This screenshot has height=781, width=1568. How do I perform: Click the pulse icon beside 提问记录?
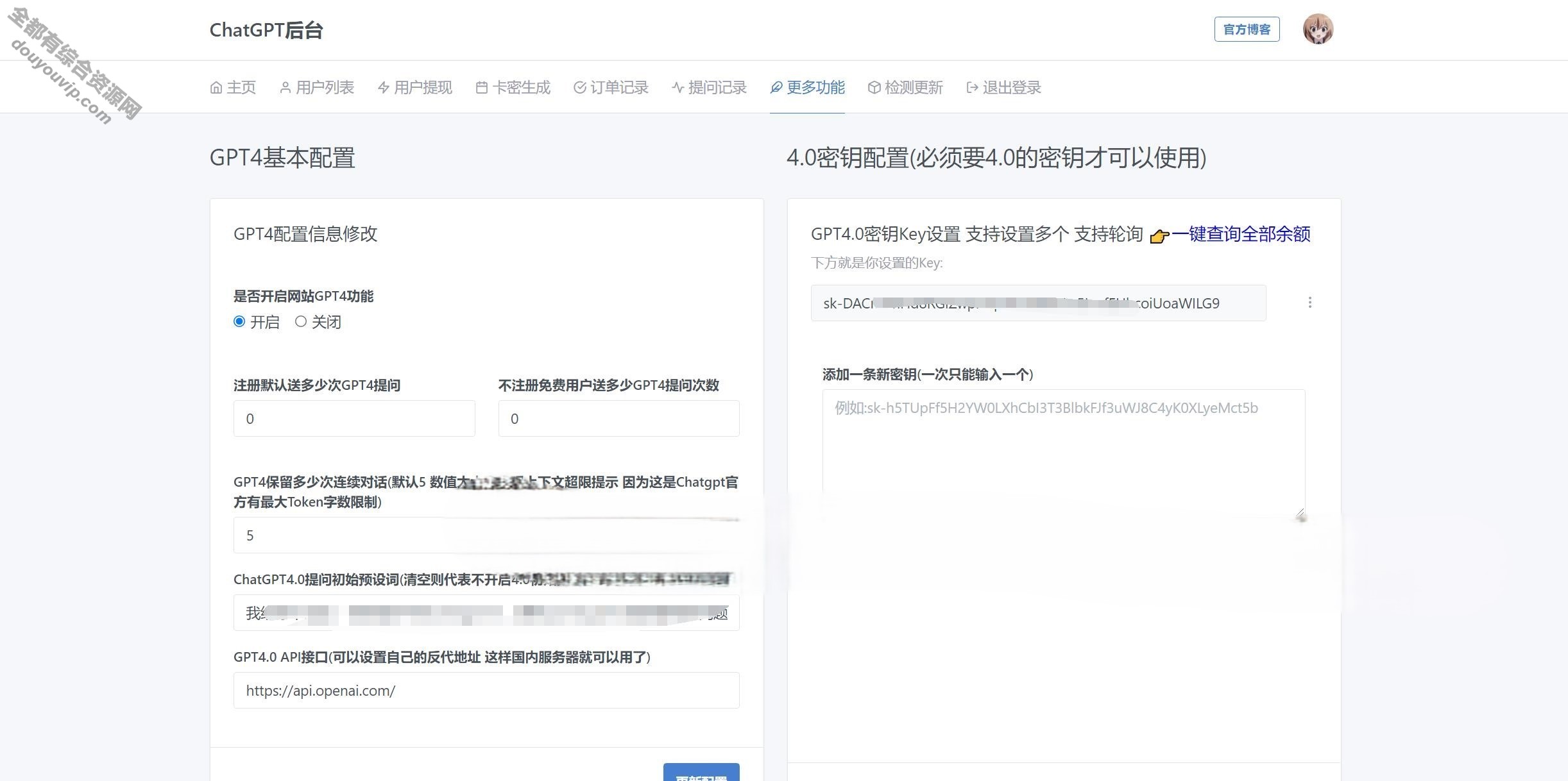click(x=678, y=88)
